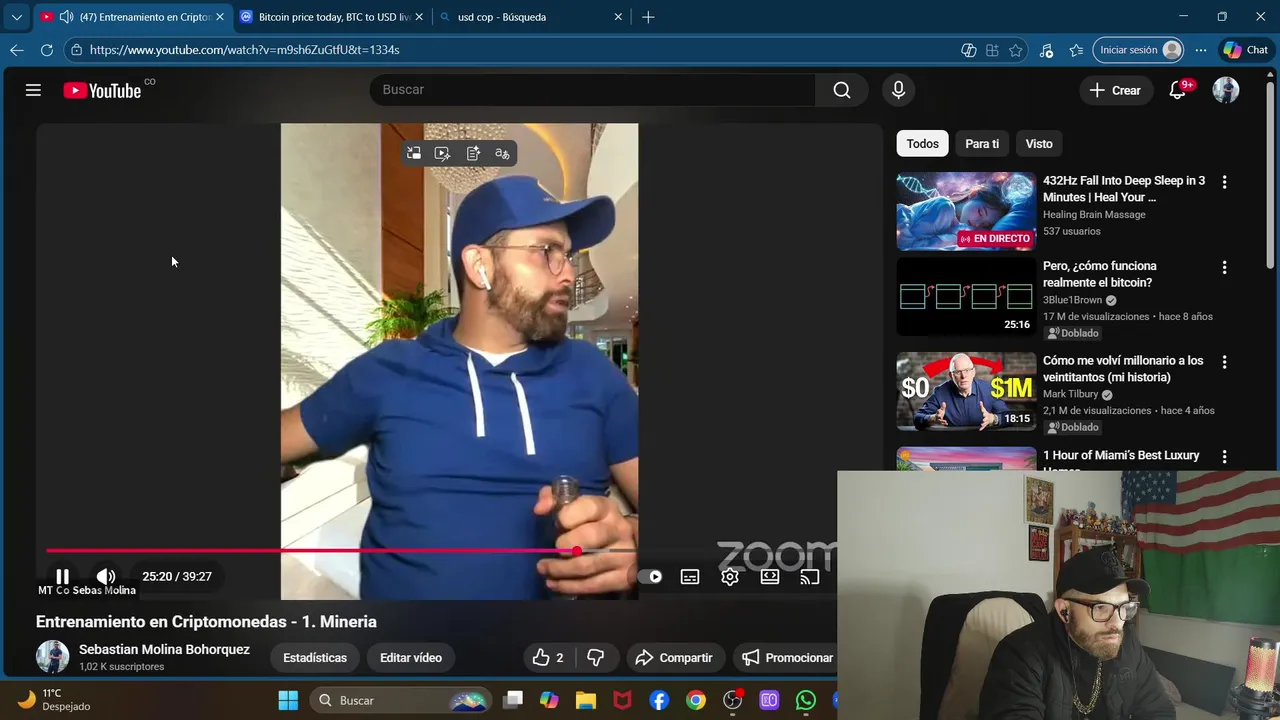Click the translate overlay icon on video
The height and width of the screenshot is (720, 1280).
click(502, 153)
